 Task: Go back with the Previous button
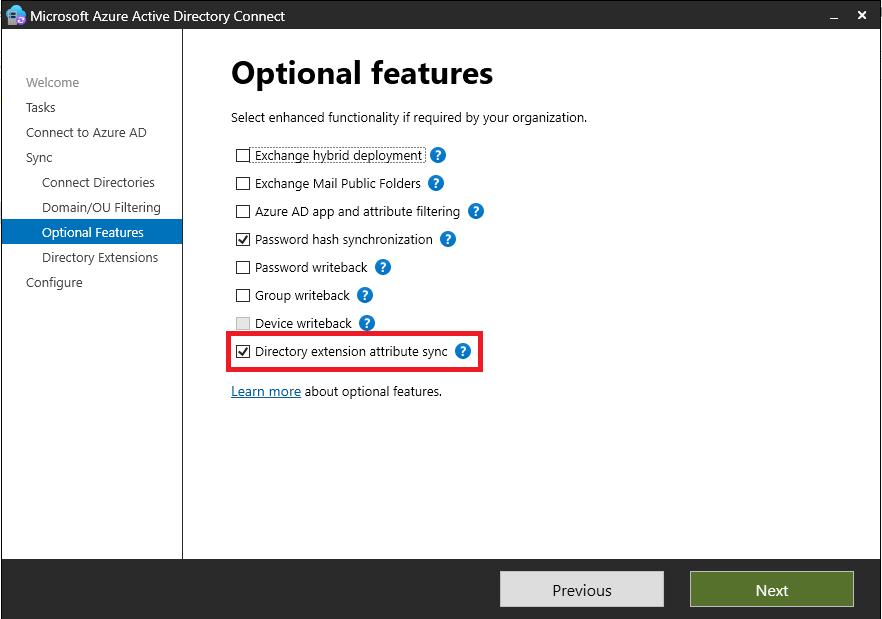pyautogui.click(x=581, y=590)
